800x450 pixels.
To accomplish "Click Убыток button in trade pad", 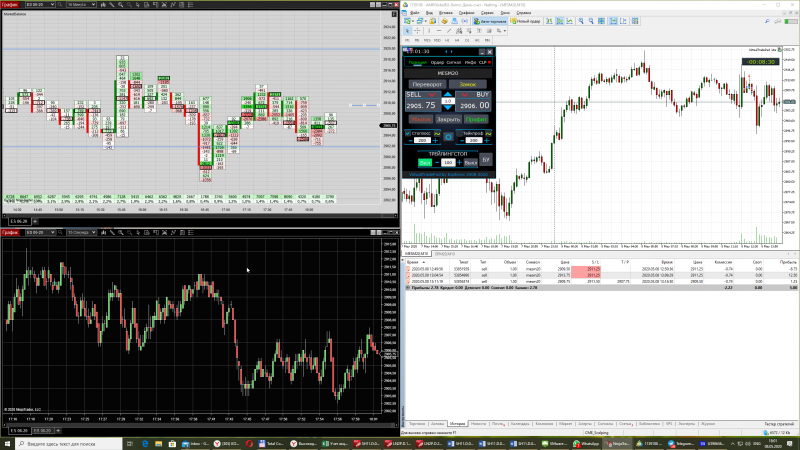I will point(421,119).
